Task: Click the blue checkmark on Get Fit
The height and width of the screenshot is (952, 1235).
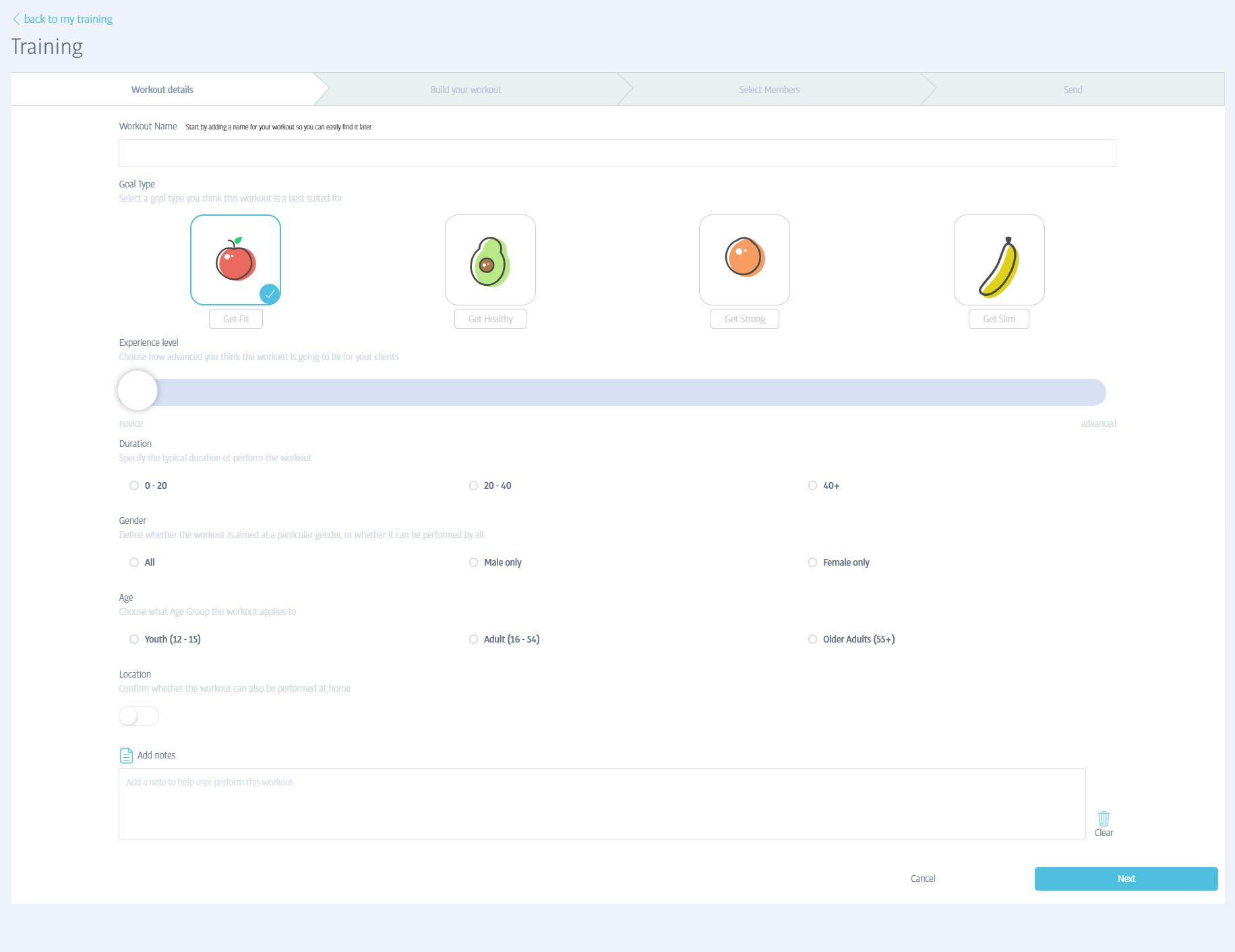Action: point(270,294)
